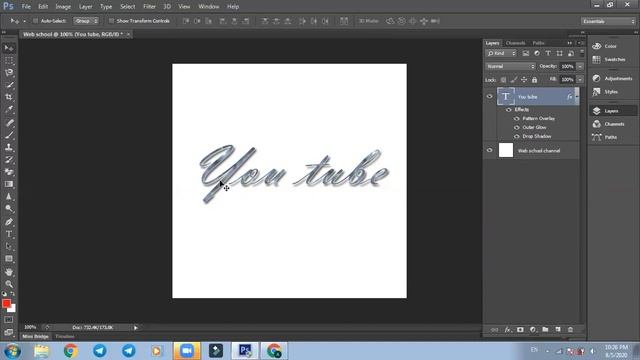640x360 pixels.
Task: Open Layers panel options menu
Action: click(581, 43)
